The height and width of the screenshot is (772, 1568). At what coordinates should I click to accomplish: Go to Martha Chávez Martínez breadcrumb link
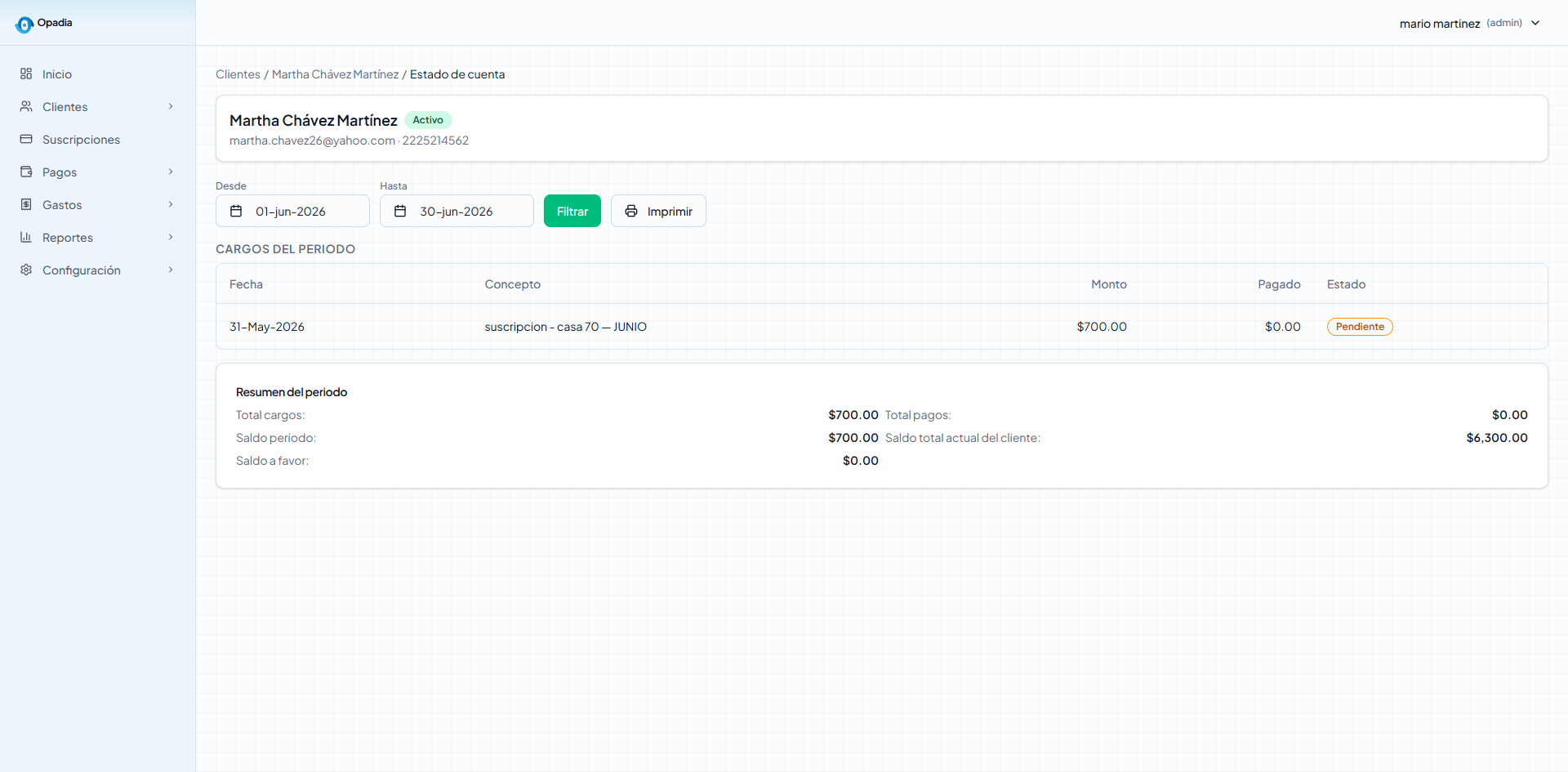335,74
